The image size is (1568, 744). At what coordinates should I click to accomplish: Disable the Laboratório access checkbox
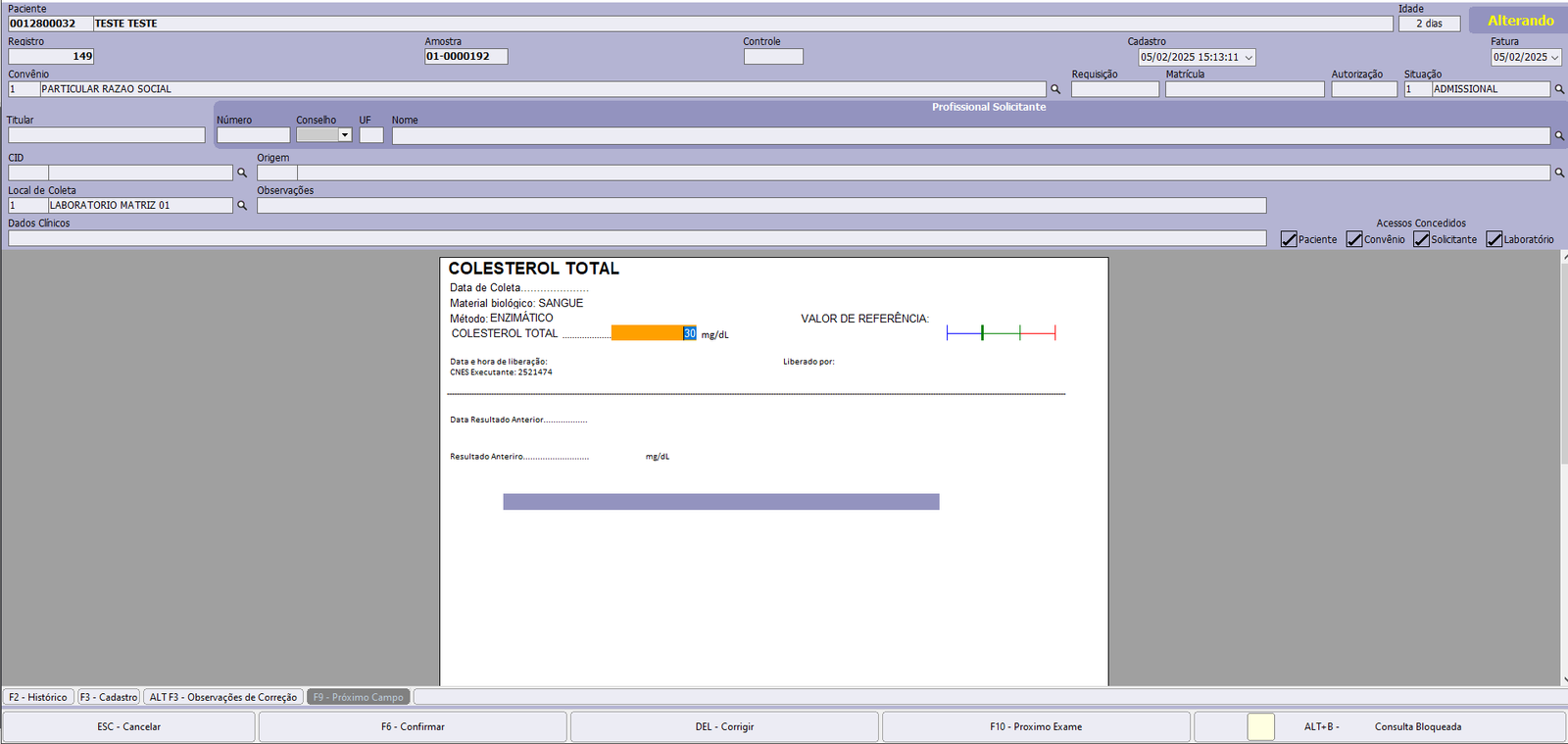pyautogui.click(x=1494, y=240)
